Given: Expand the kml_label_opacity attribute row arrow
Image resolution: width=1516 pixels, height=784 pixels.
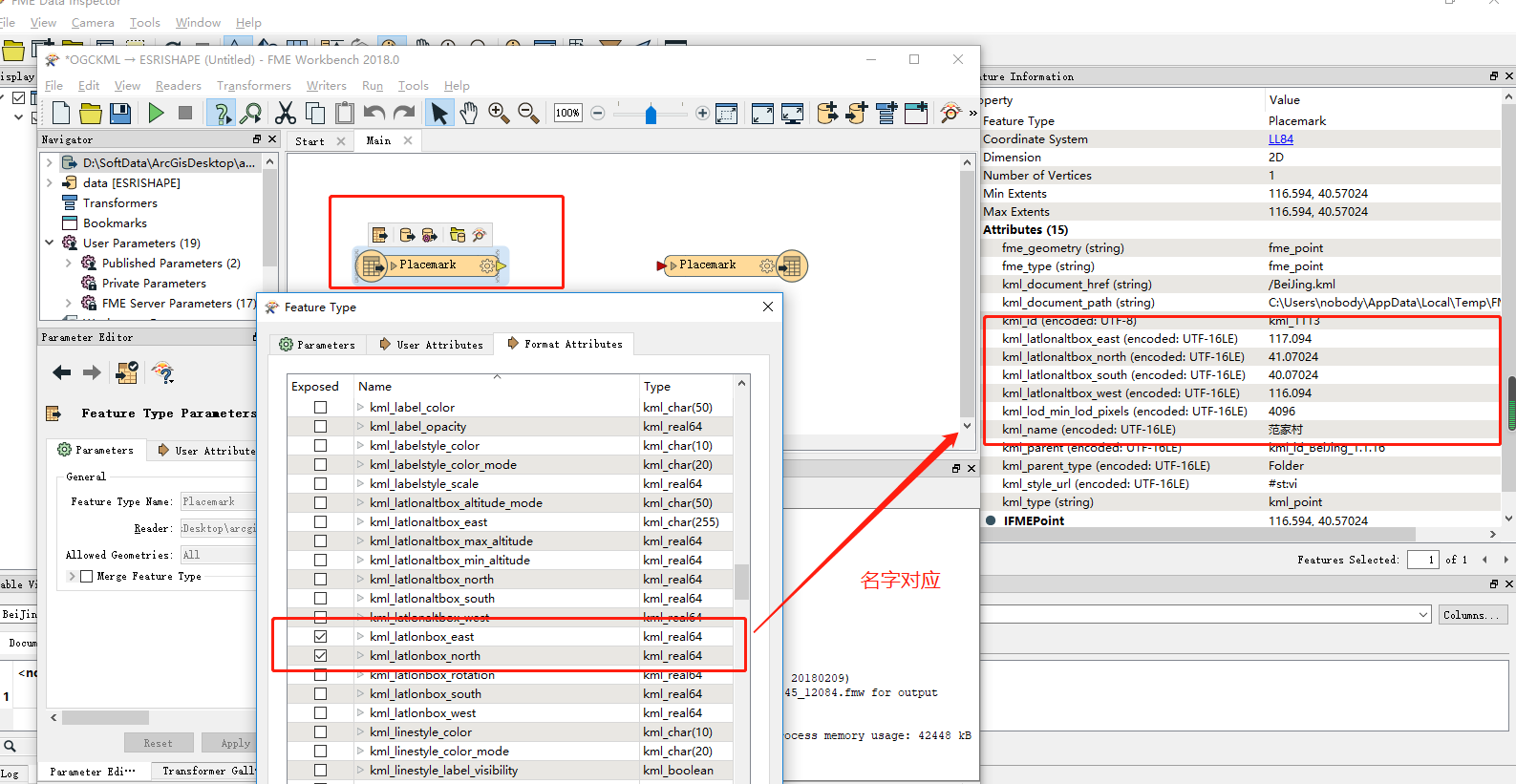Looking at the screenshot, I should tap(361, 426).
